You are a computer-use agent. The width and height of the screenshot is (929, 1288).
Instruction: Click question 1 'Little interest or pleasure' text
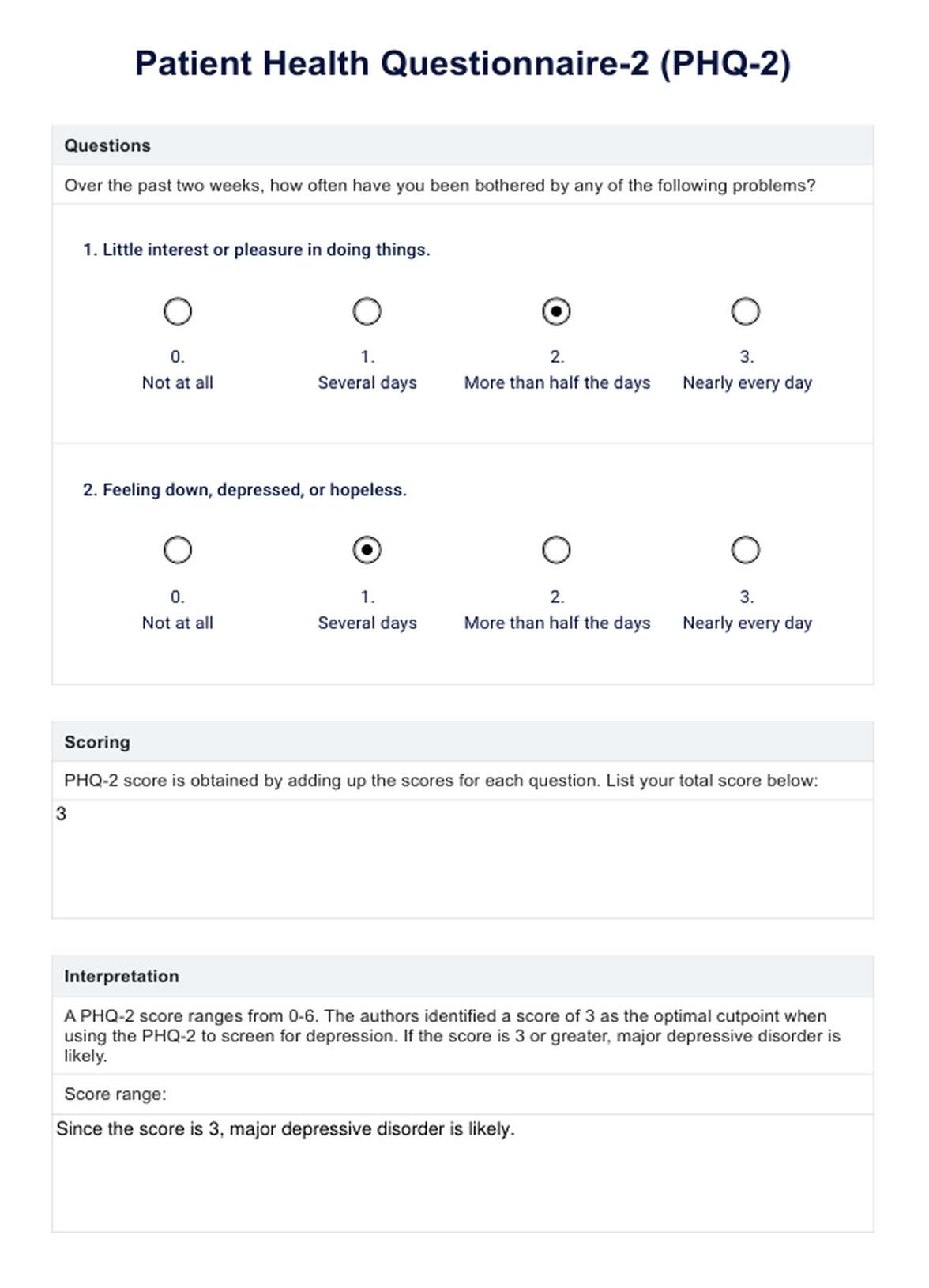[x=257, y=250]
